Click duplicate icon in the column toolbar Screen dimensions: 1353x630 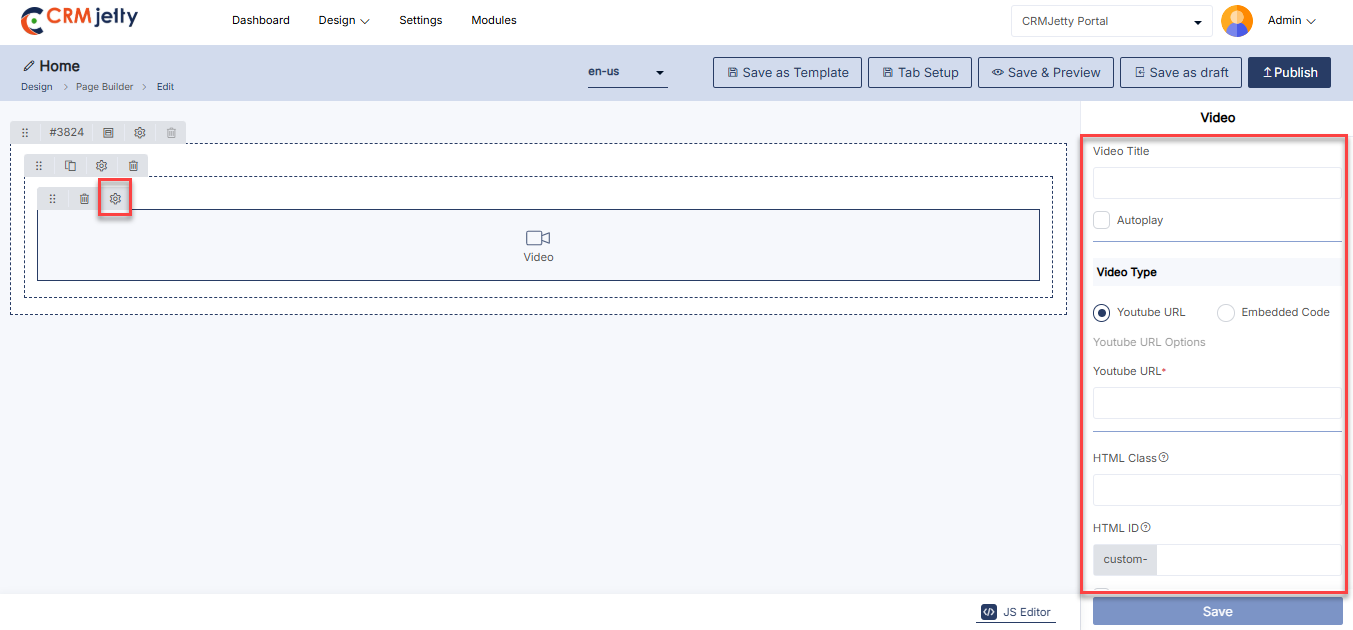[70, 166]
